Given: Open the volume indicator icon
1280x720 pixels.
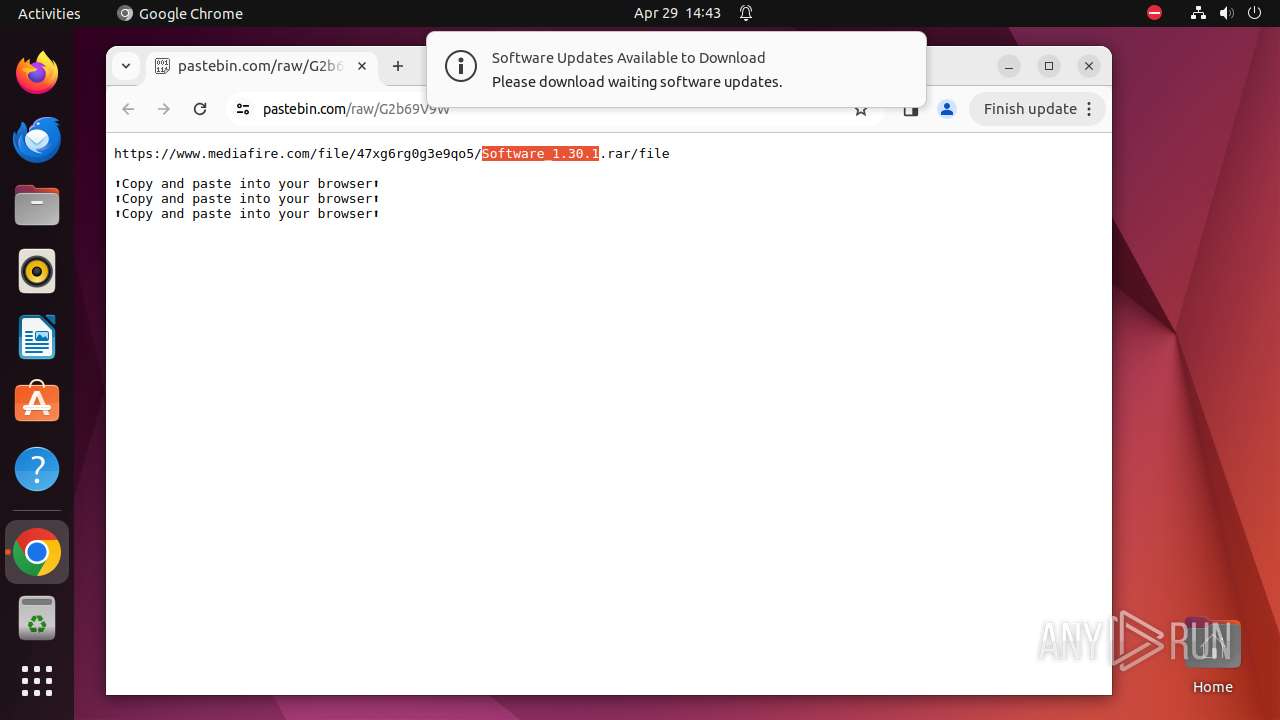Looking at the screenshot, I should click(1226, 13).
